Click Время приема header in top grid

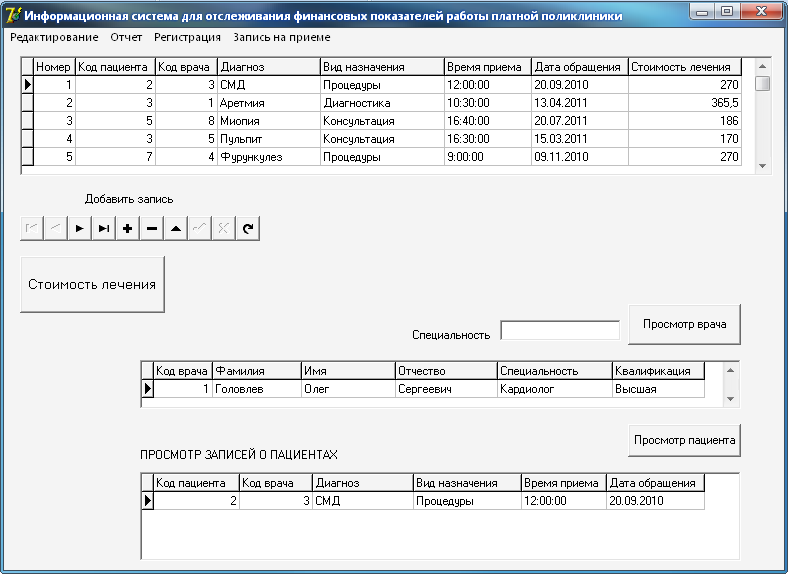tap(487, 67)
